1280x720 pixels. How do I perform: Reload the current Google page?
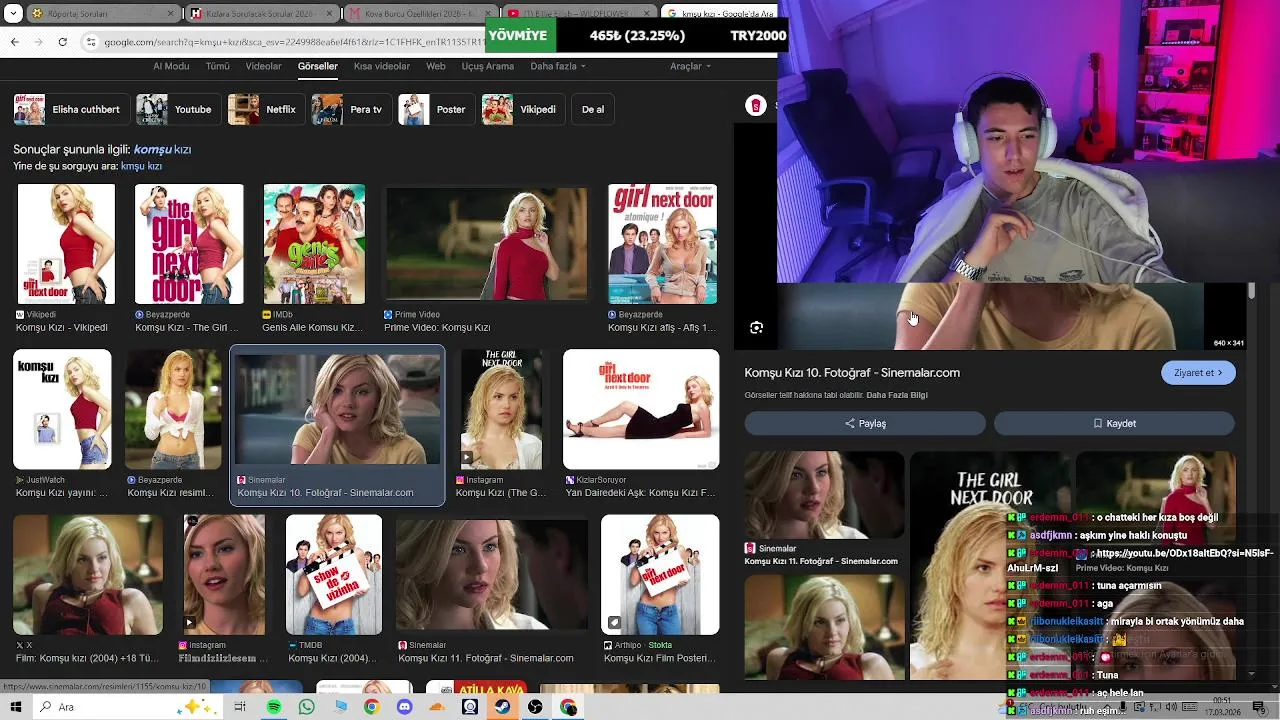[x=62, y=41]
